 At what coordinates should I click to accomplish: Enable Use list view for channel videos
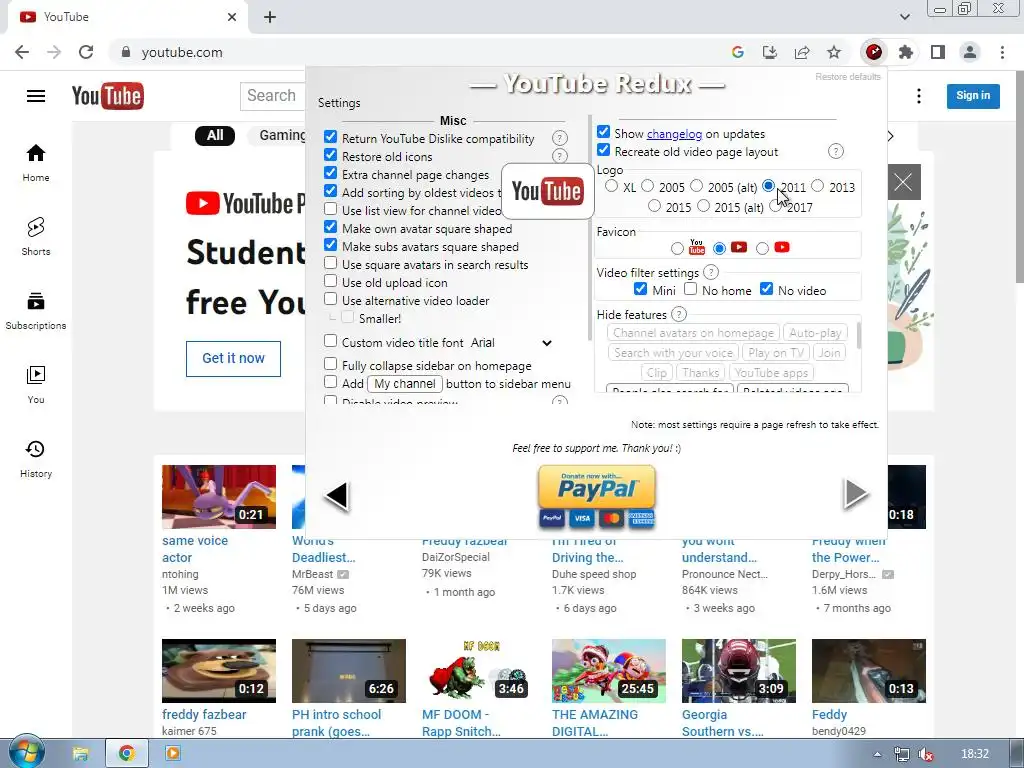[x=330, y=209]
